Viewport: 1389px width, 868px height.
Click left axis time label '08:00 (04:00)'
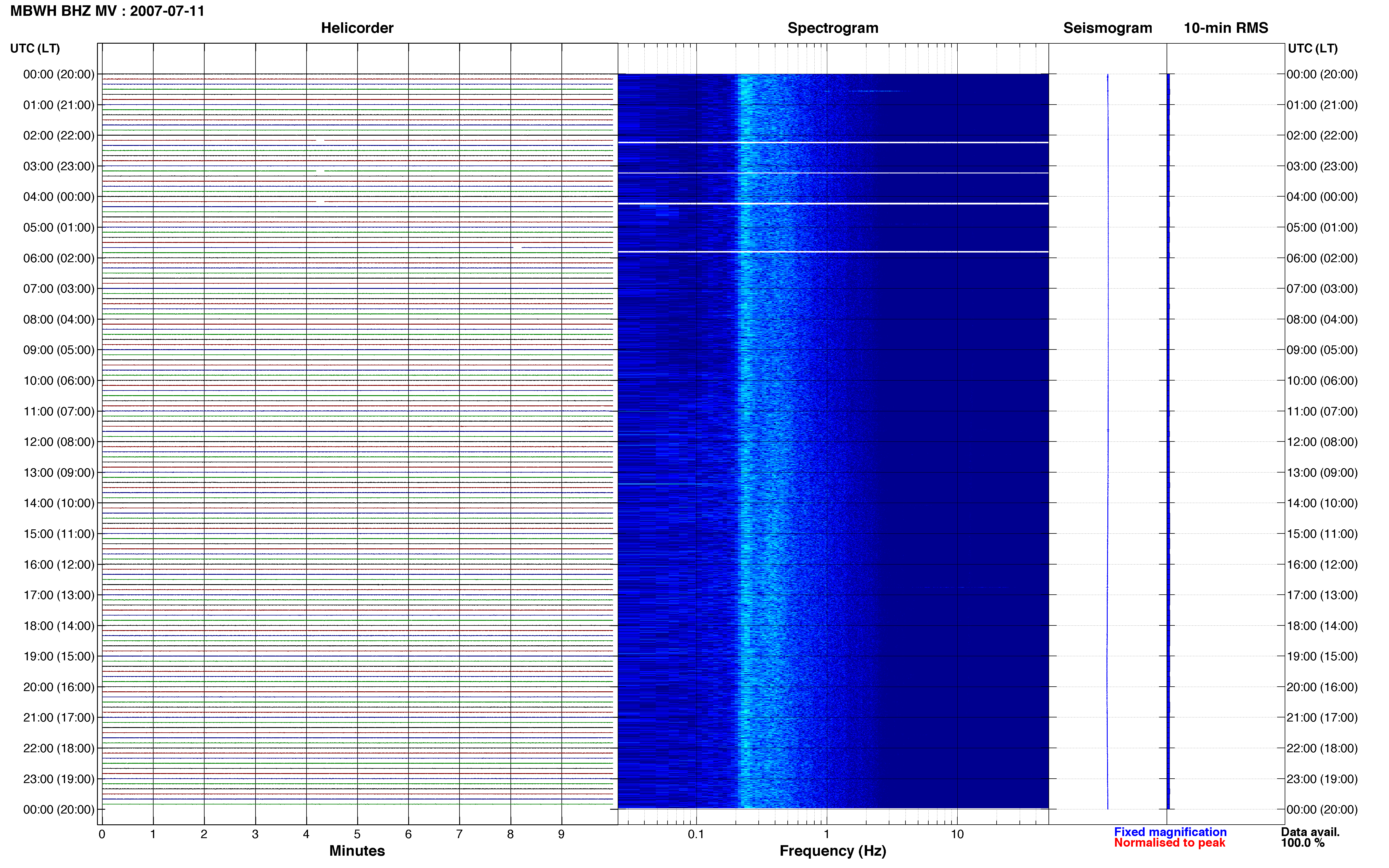(59, 319)
